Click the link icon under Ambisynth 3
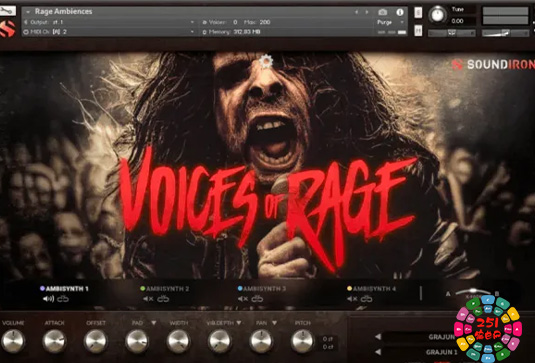This screenshot has height=363, width=535. tap(257, 299)
